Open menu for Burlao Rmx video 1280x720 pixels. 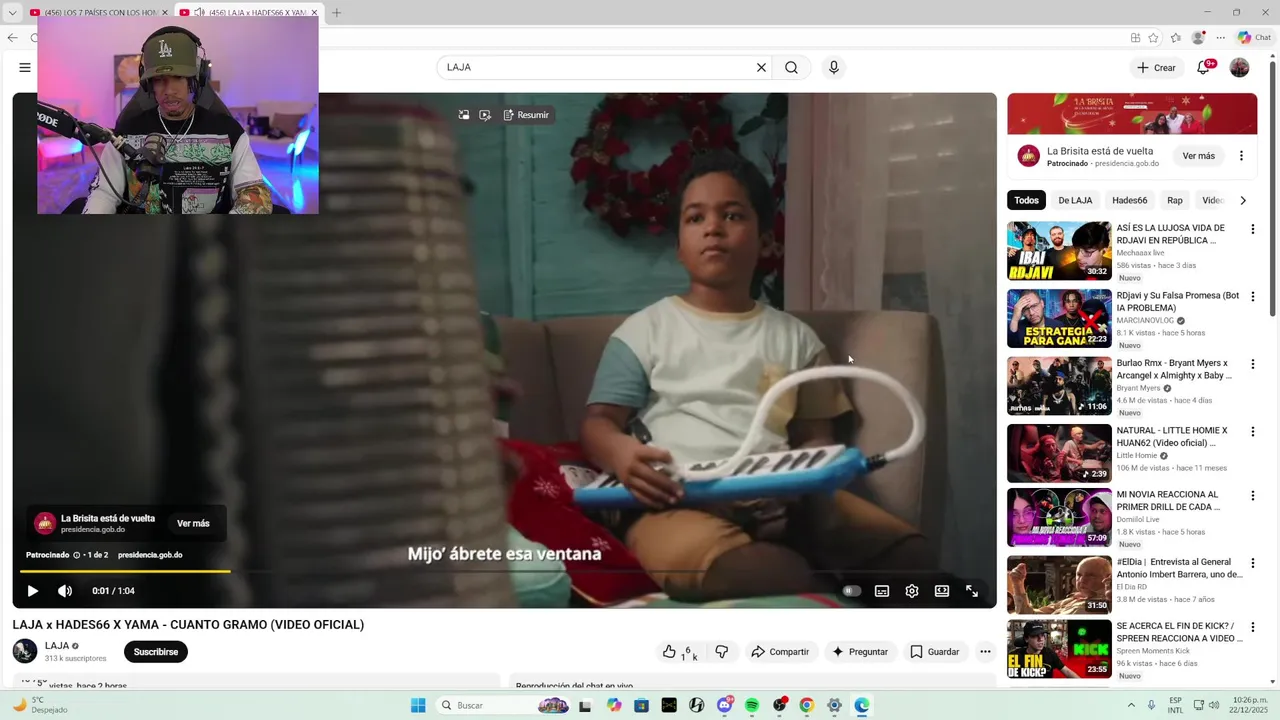pos(1252,364)
